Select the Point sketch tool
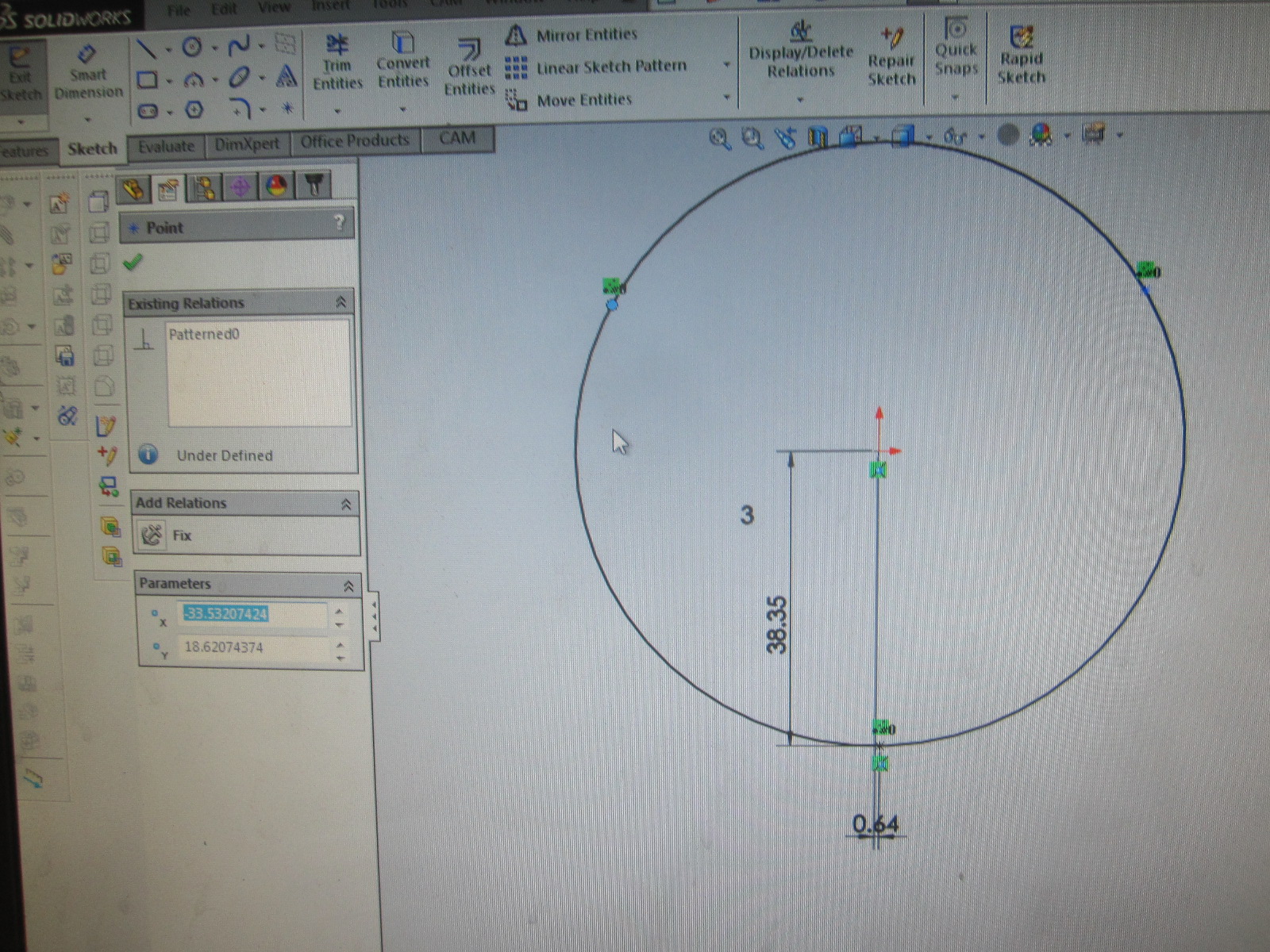This screenshot has height=952, width=1270. tap(287, 107)
